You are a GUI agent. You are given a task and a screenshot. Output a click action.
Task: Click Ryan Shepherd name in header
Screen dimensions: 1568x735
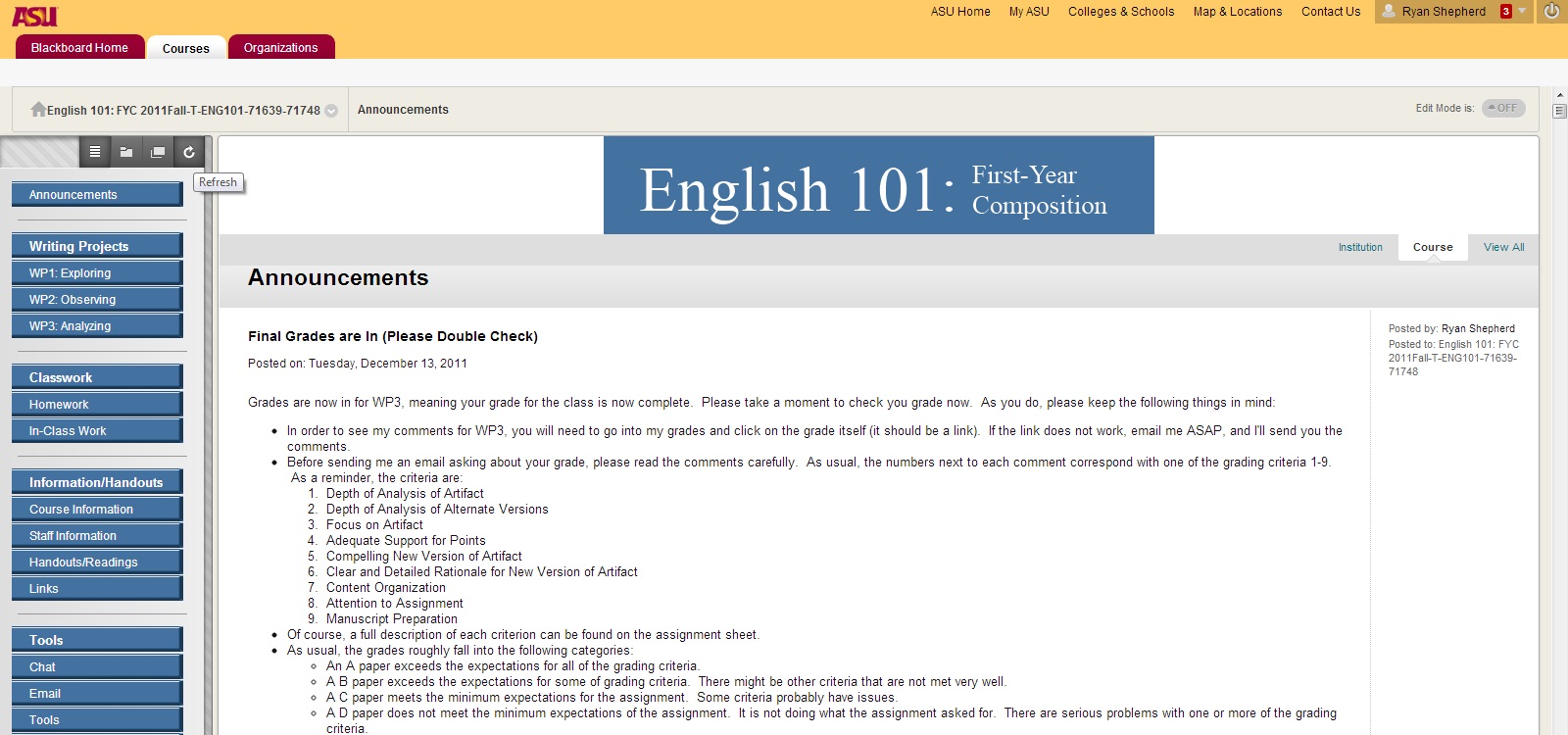[x=1444, y=12]
